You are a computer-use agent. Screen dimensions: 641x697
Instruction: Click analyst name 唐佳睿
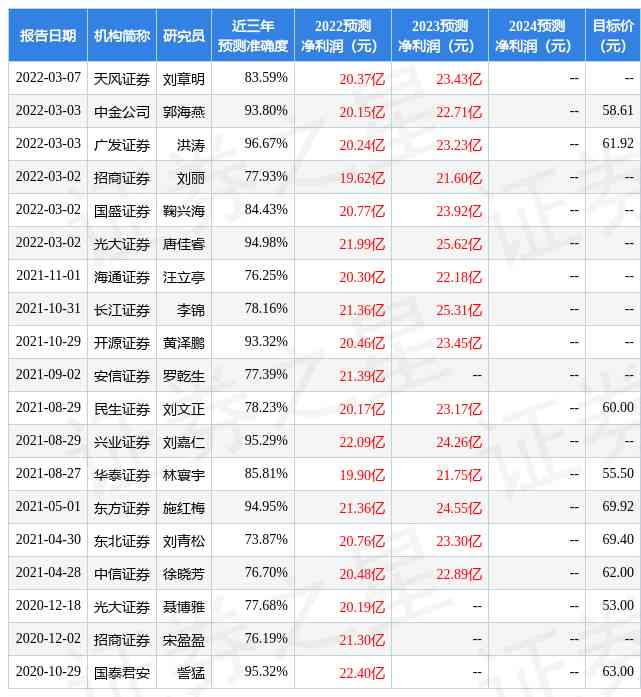pyautogui.click(x=184, y=244)
